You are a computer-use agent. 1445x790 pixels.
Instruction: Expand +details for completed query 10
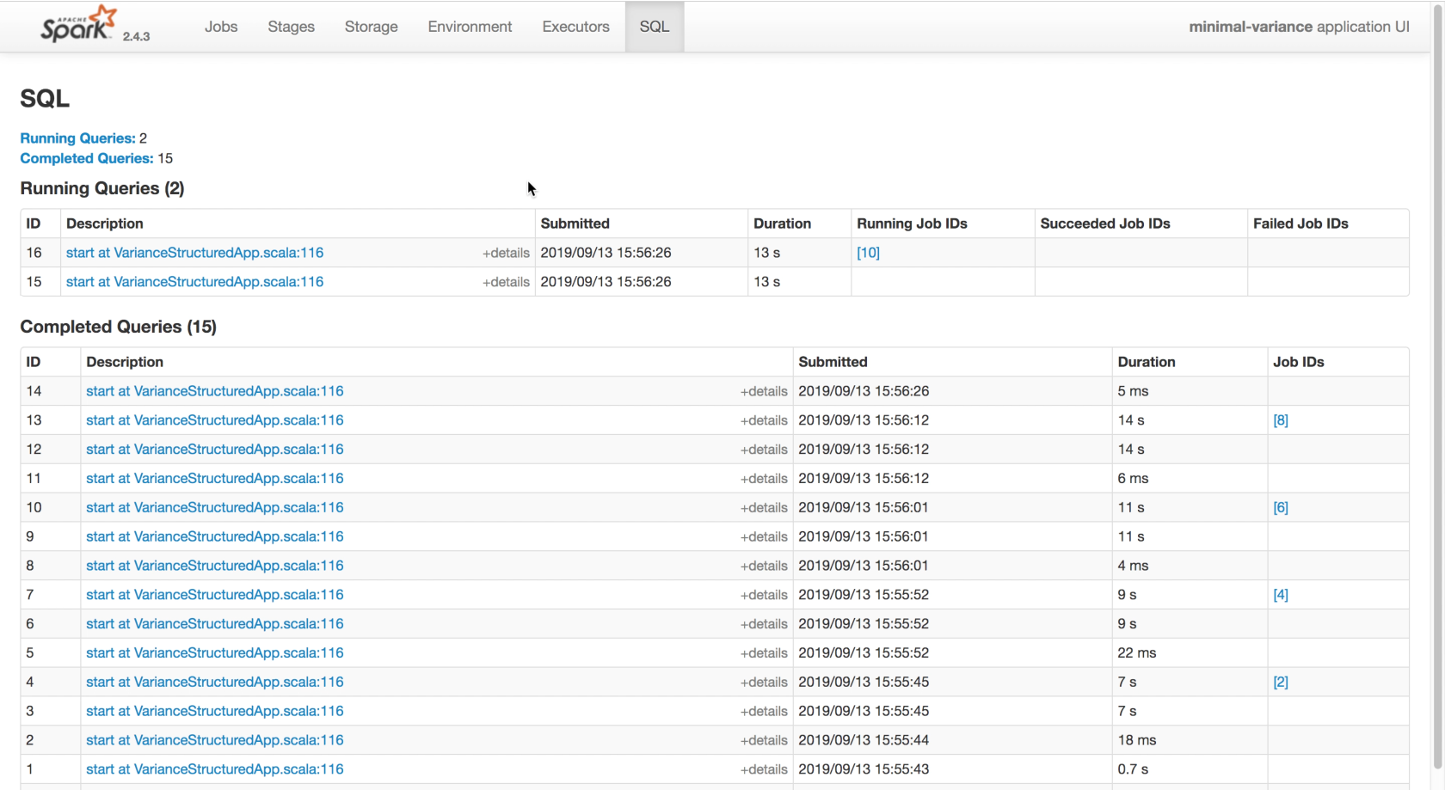coord(764,508)
